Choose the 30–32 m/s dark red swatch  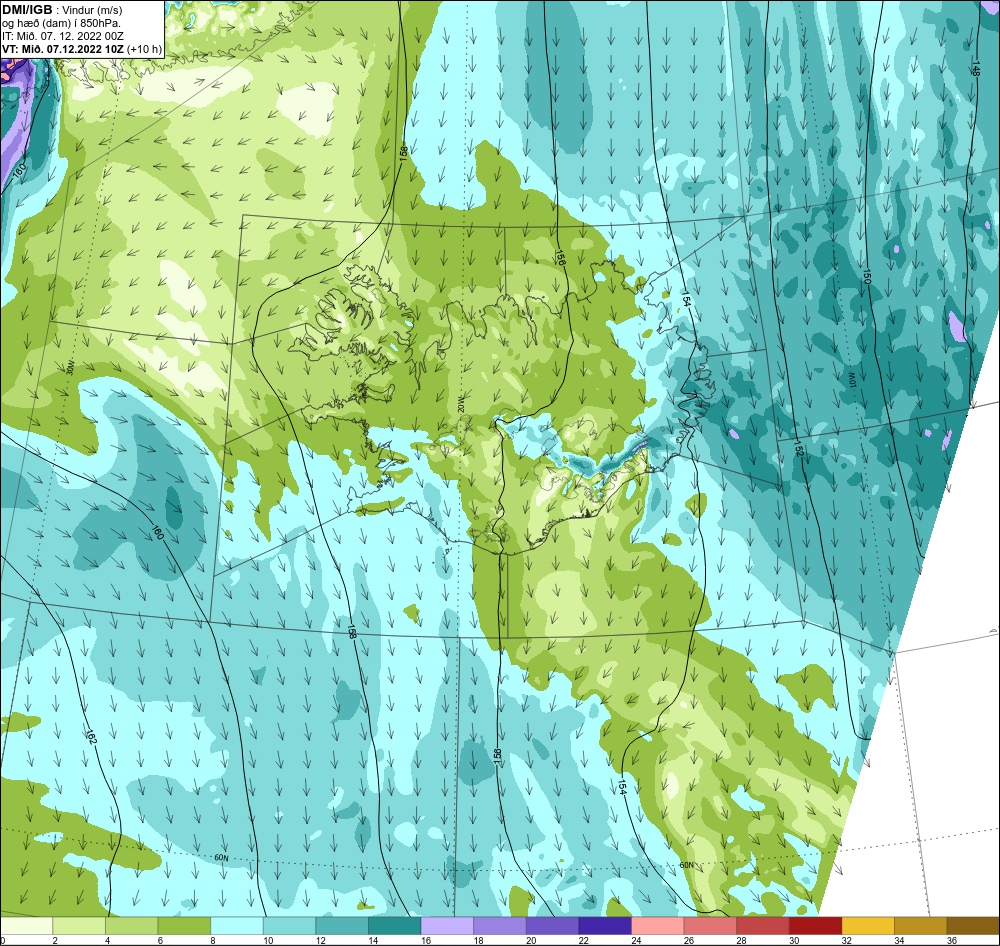(x=816, y=926)
